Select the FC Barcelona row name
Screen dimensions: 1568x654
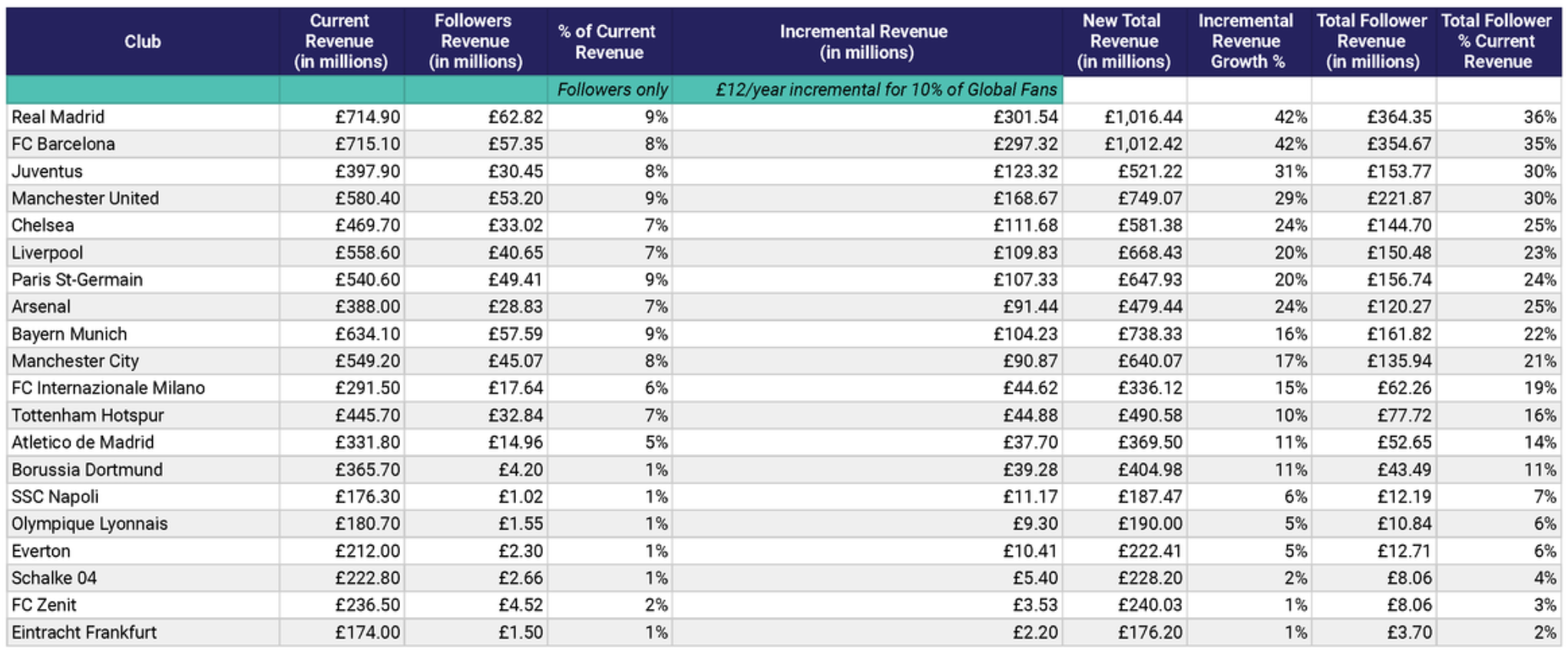(x=143, y=144)
